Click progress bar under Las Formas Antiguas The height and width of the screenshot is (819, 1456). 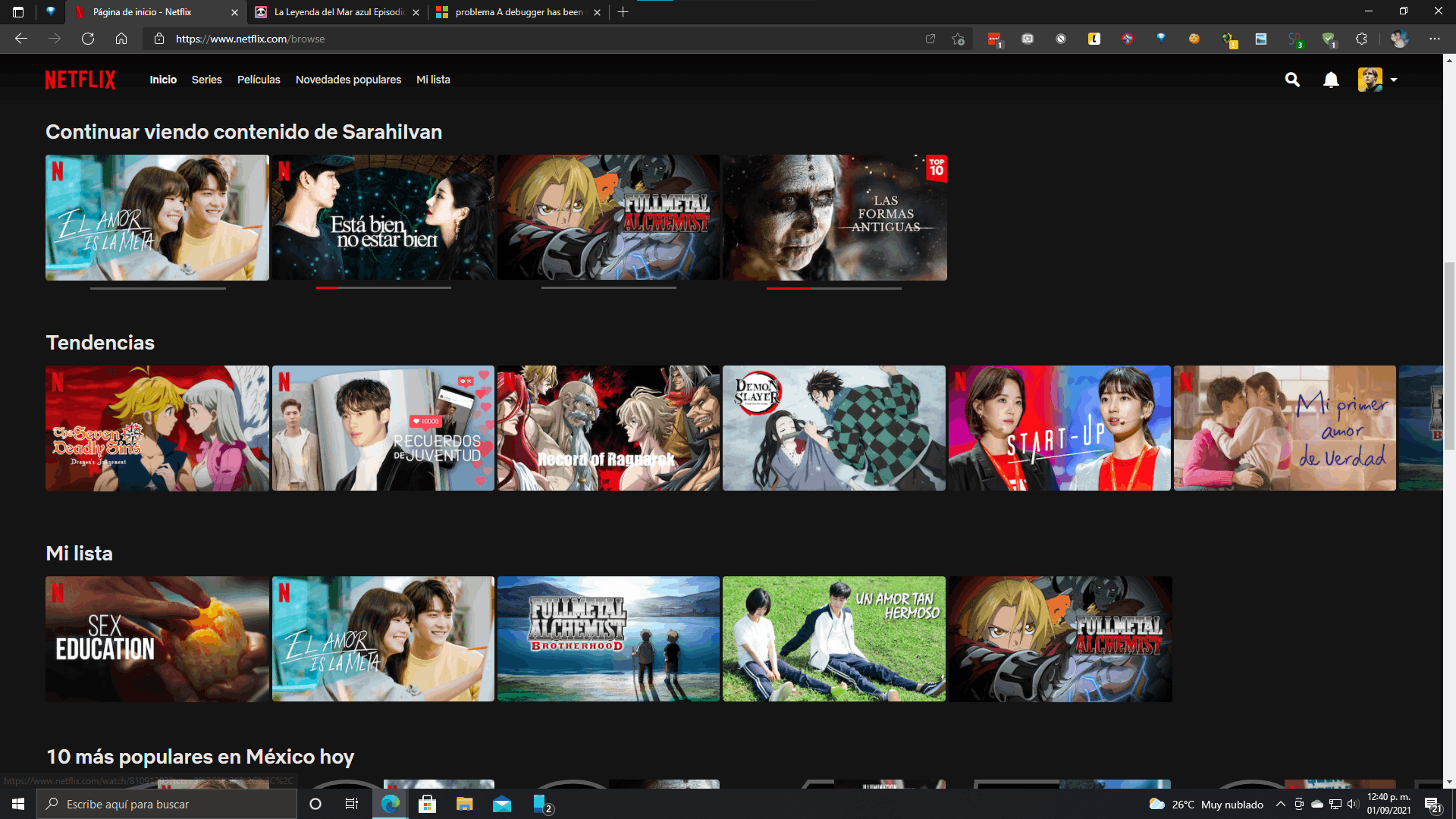click(833, 288)
